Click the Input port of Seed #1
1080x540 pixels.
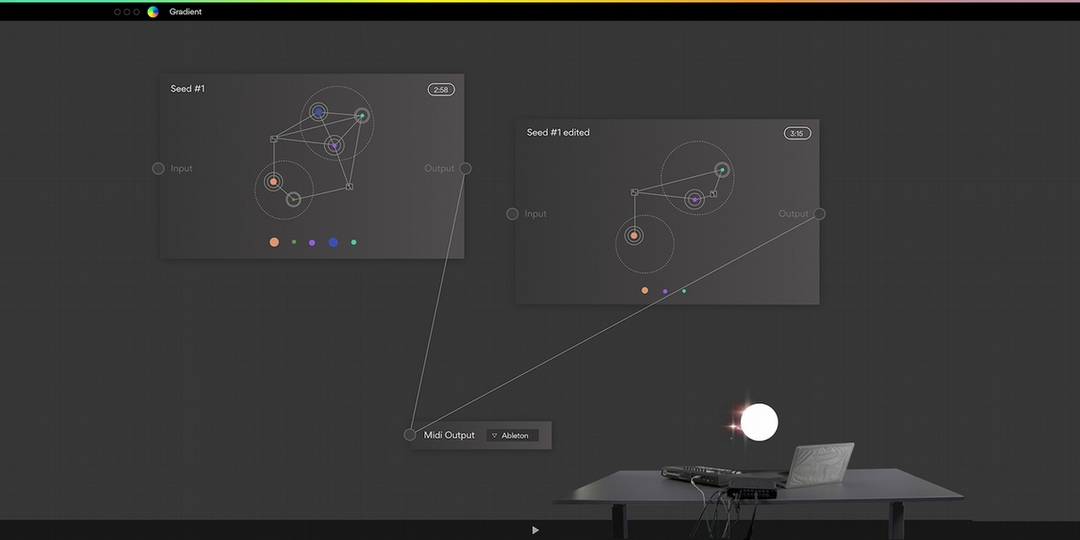coord(158,168)
